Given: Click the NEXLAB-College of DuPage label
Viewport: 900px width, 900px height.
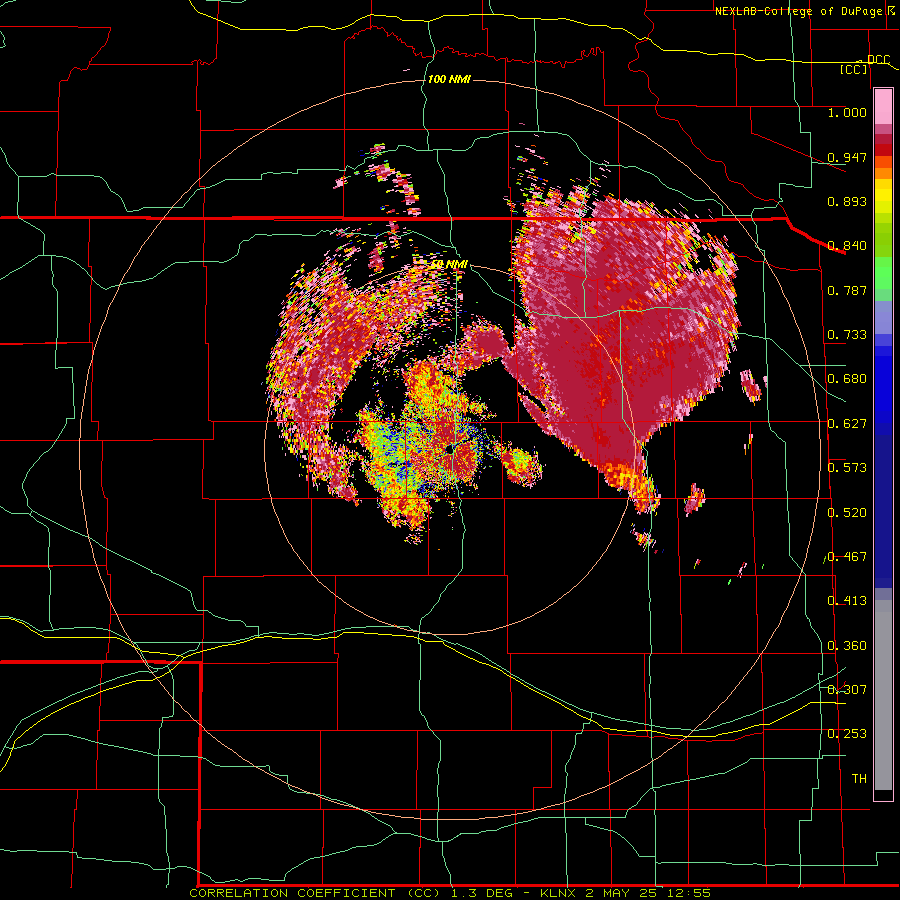Looking at the screenshot, I should (799, 11).
